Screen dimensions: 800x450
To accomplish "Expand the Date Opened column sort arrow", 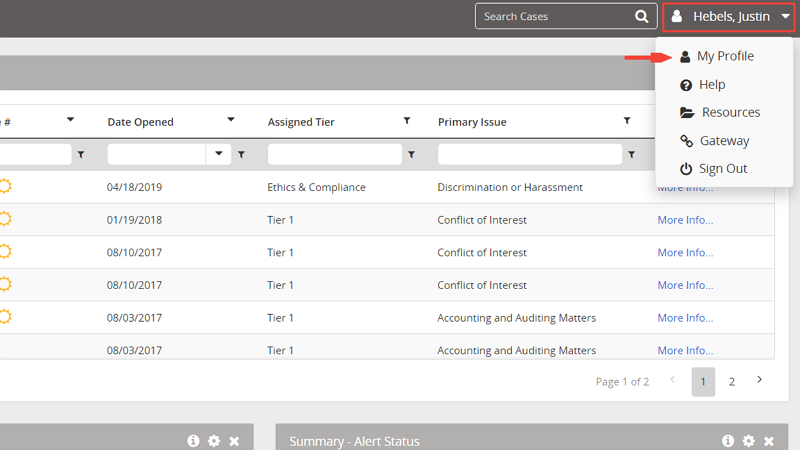I will coord(231,121).
